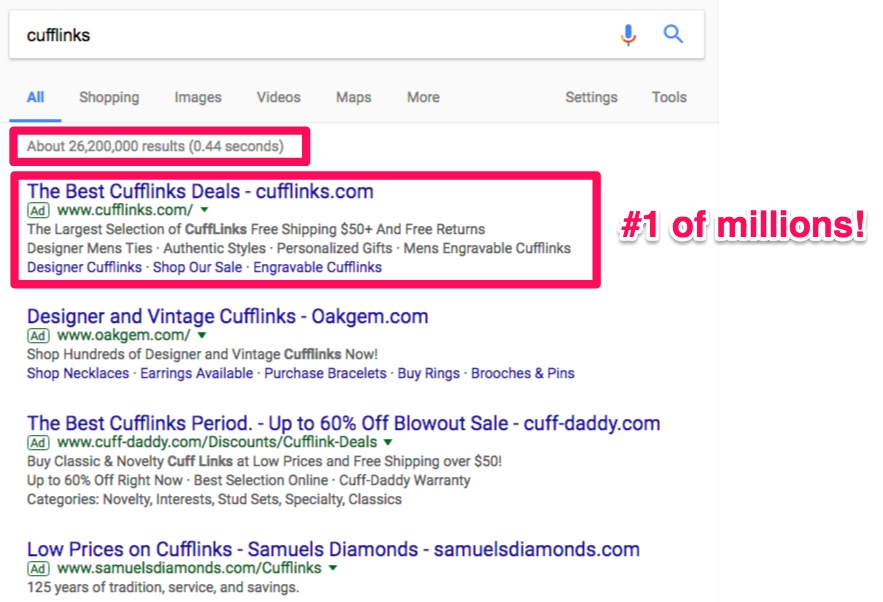
Task: Expand dropdown arrow beside samuelsdiamonds.com/Cufflinks
Action: tap(333, 568)
